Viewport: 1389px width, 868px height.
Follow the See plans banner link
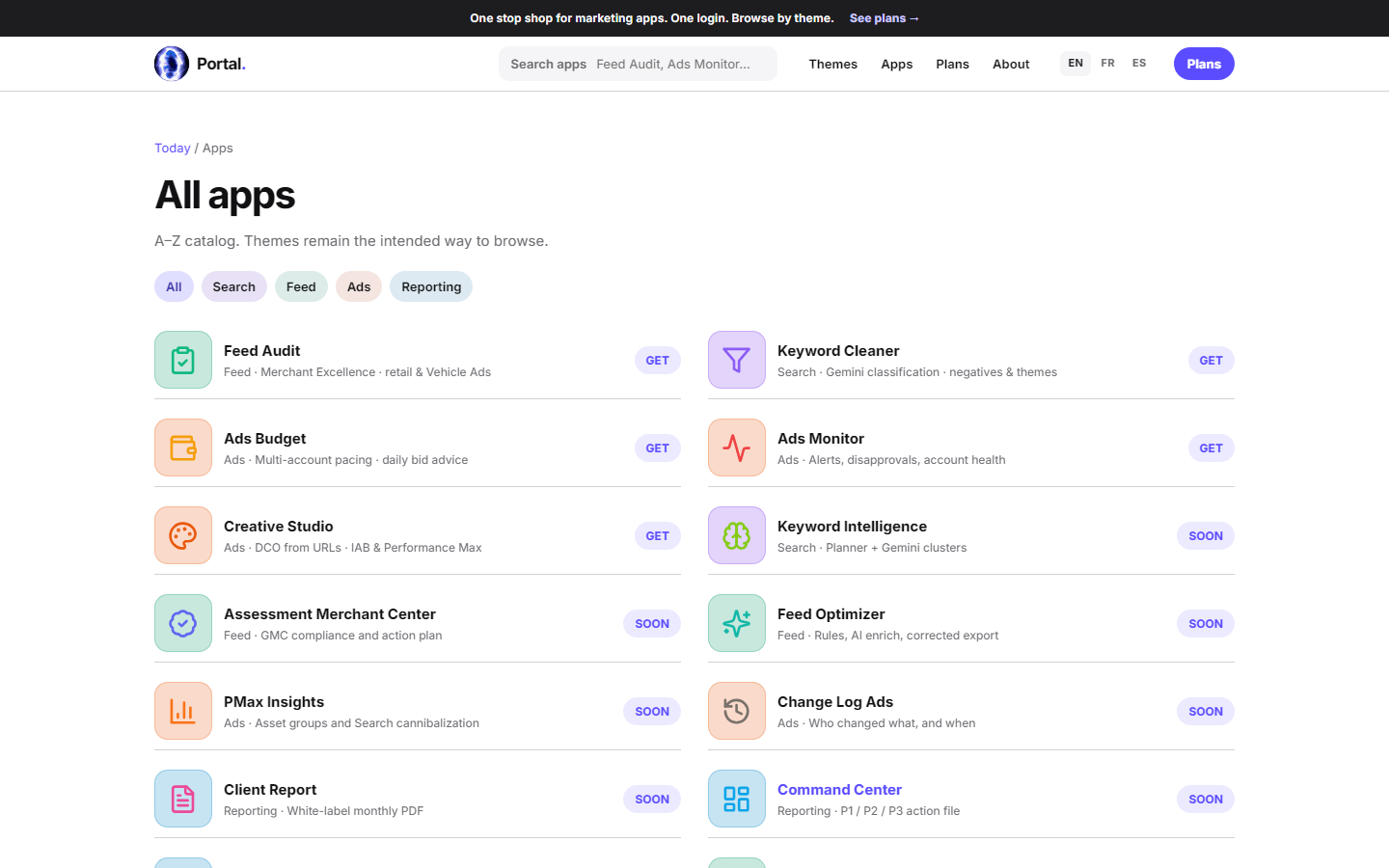(x=885, y=18)
